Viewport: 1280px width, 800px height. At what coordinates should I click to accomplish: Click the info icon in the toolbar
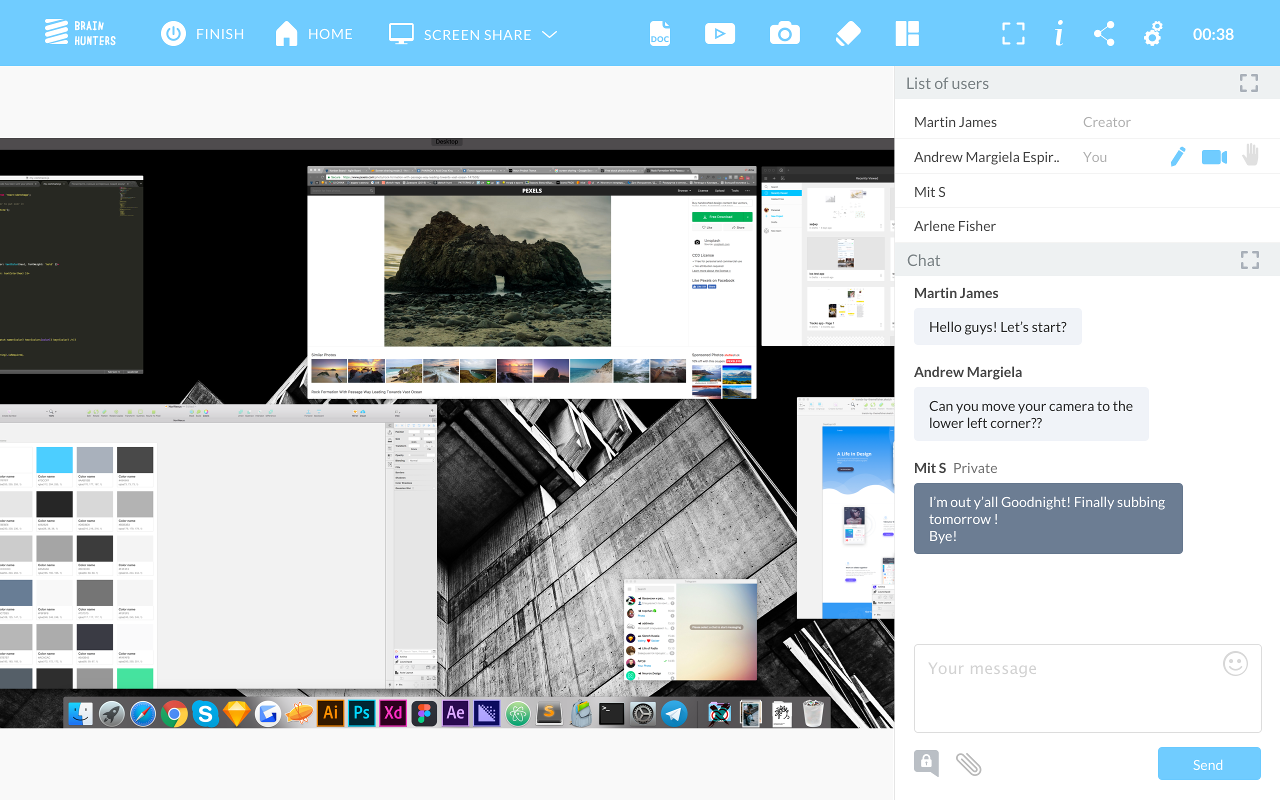coord(1058,33)
